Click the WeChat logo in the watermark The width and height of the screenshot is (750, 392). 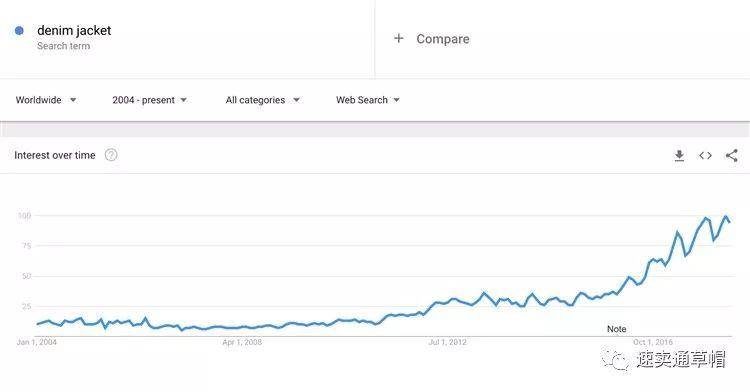[615, 360]
